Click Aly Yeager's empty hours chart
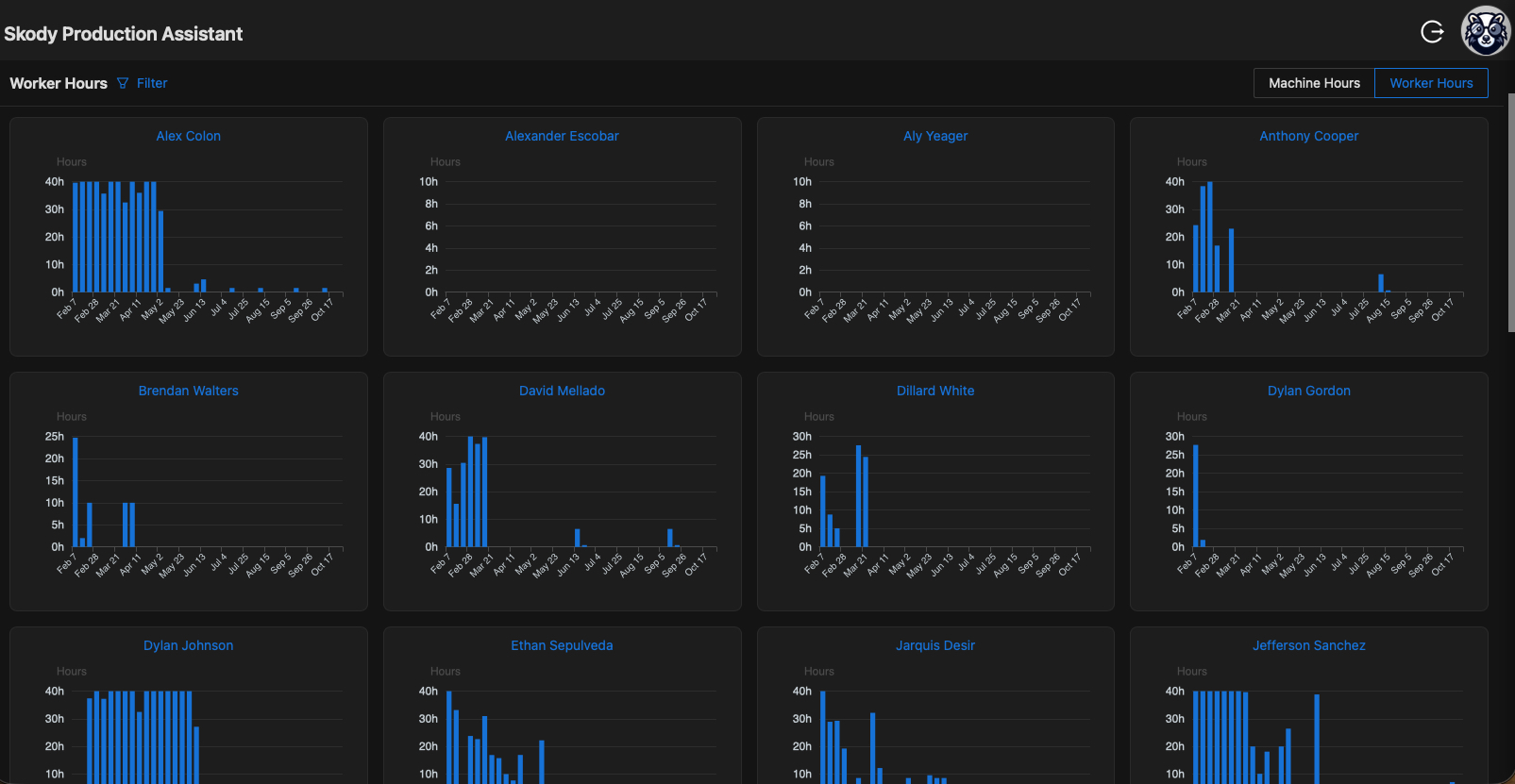1515x784 pixels. 941,241
